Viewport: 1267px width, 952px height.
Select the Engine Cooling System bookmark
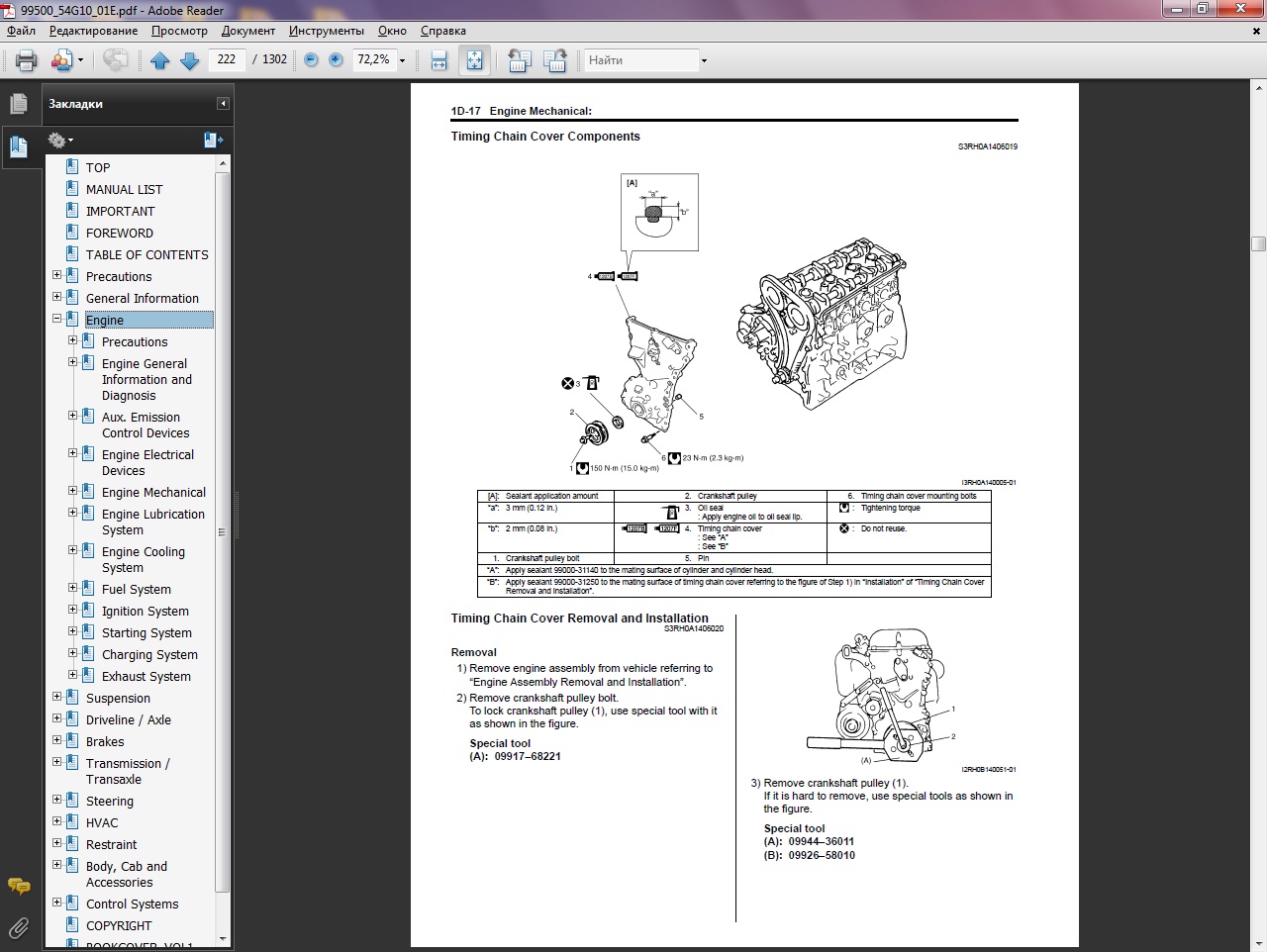[x=144, y=560]
